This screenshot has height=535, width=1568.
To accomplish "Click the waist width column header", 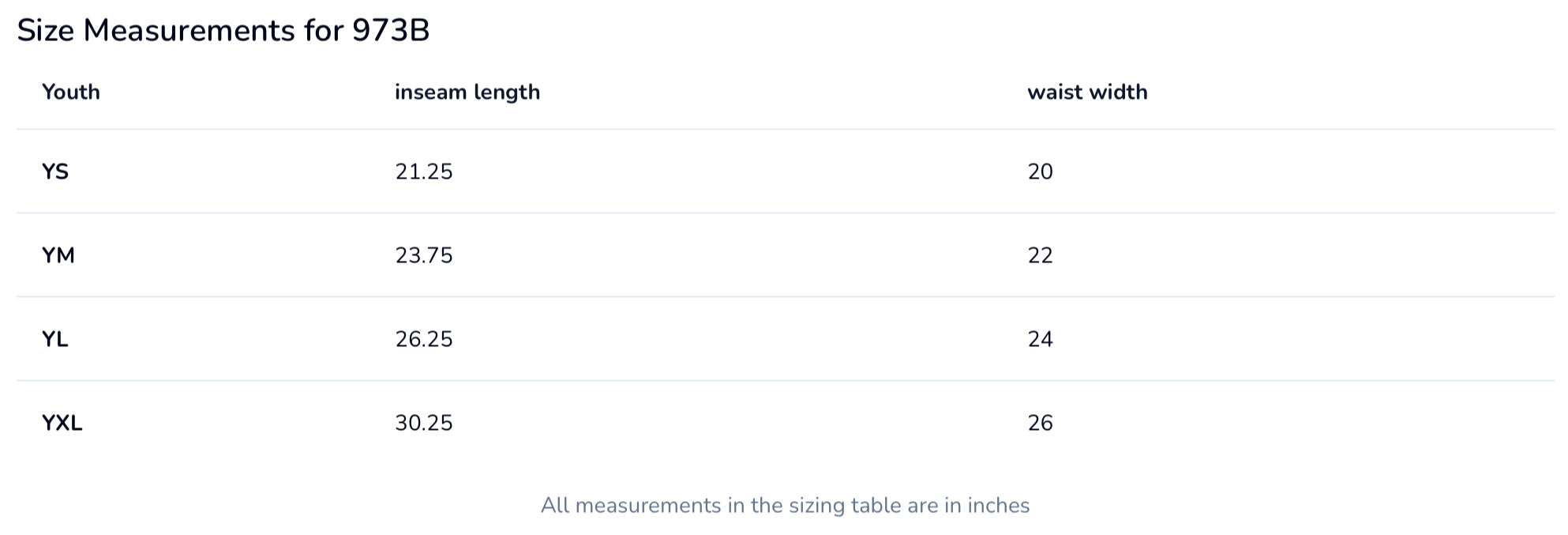I will [1087, 92].
